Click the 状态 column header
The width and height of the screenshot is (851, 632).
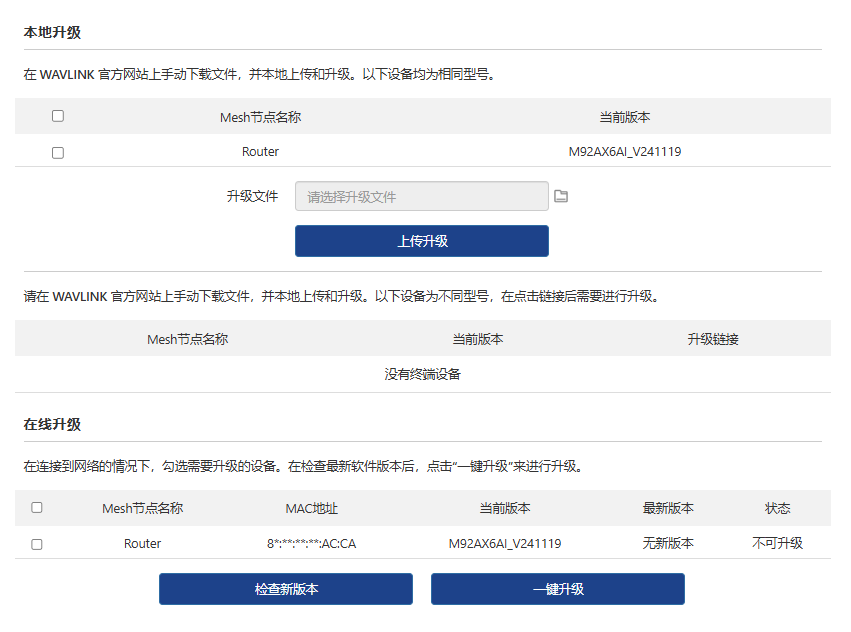[x=777, y=508]
